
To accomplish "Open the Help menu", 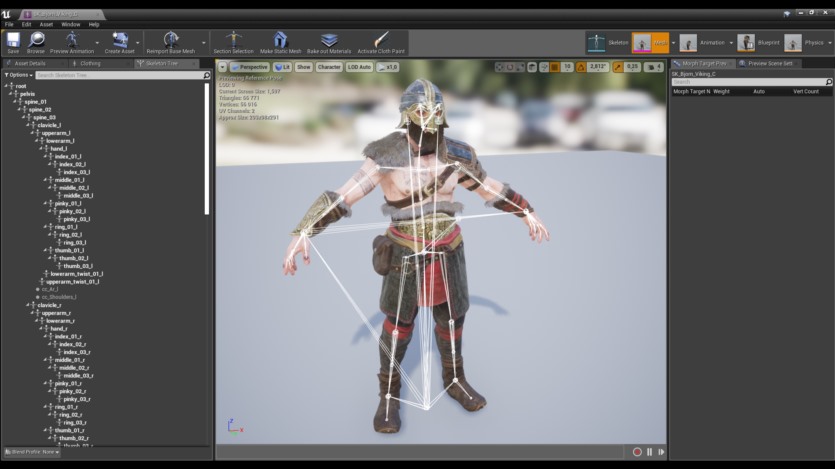I will click(x=94, y=24).
